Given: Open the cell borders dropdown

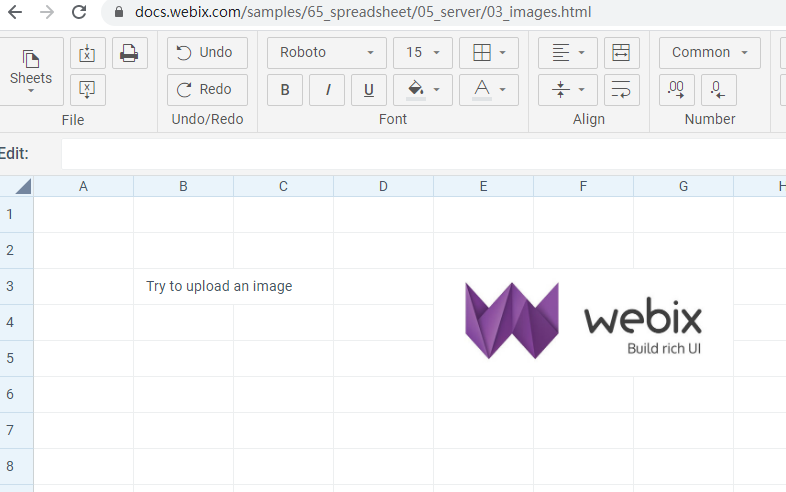Looking at the screenshot, I should pyautogui.click(x=489, y=53).
